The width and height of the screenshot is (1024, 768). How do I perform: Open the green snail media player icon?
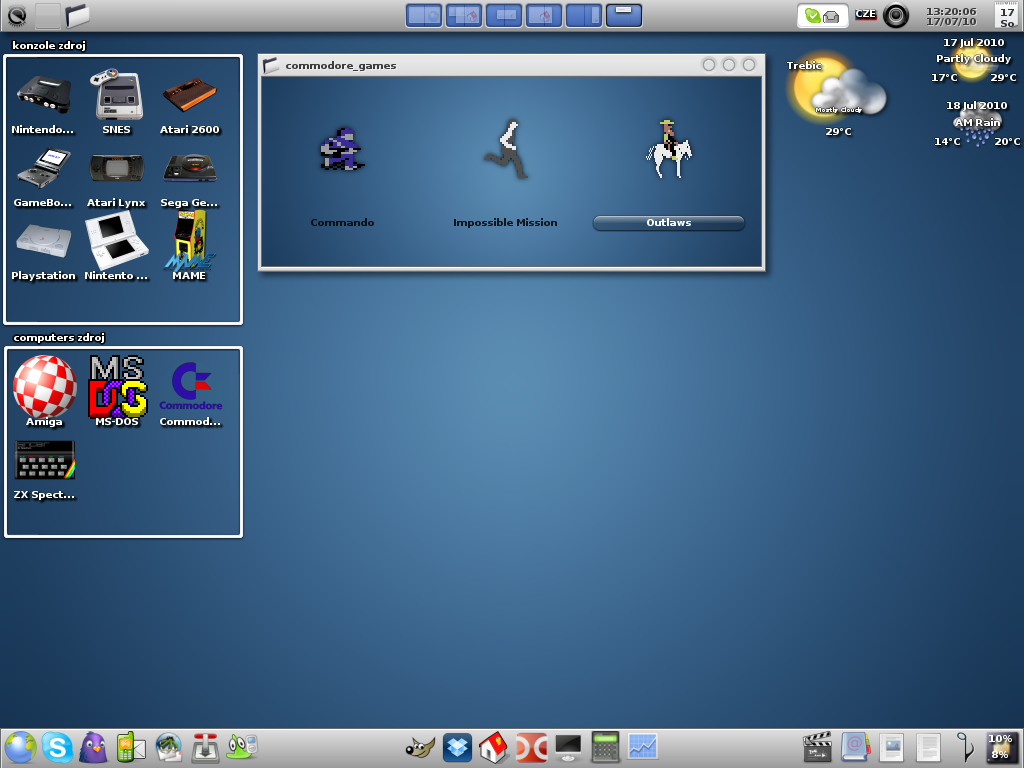click(242, 747)
